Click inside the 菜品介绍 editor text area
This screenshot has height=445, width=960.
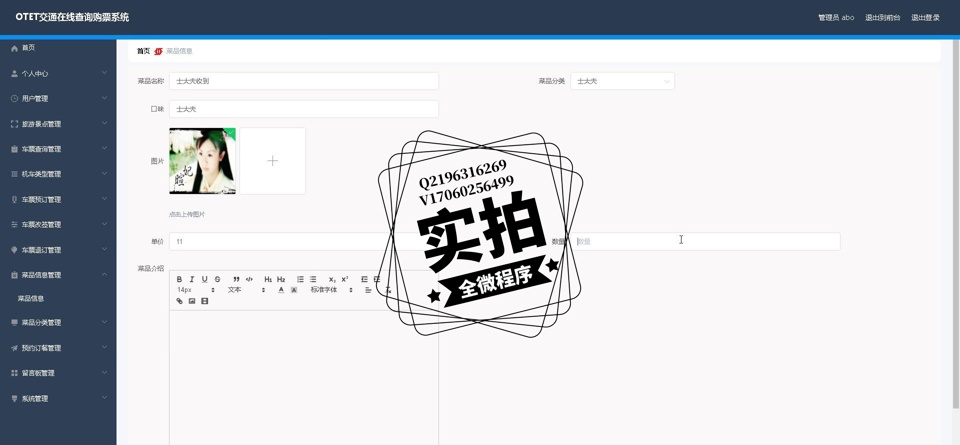304,377
